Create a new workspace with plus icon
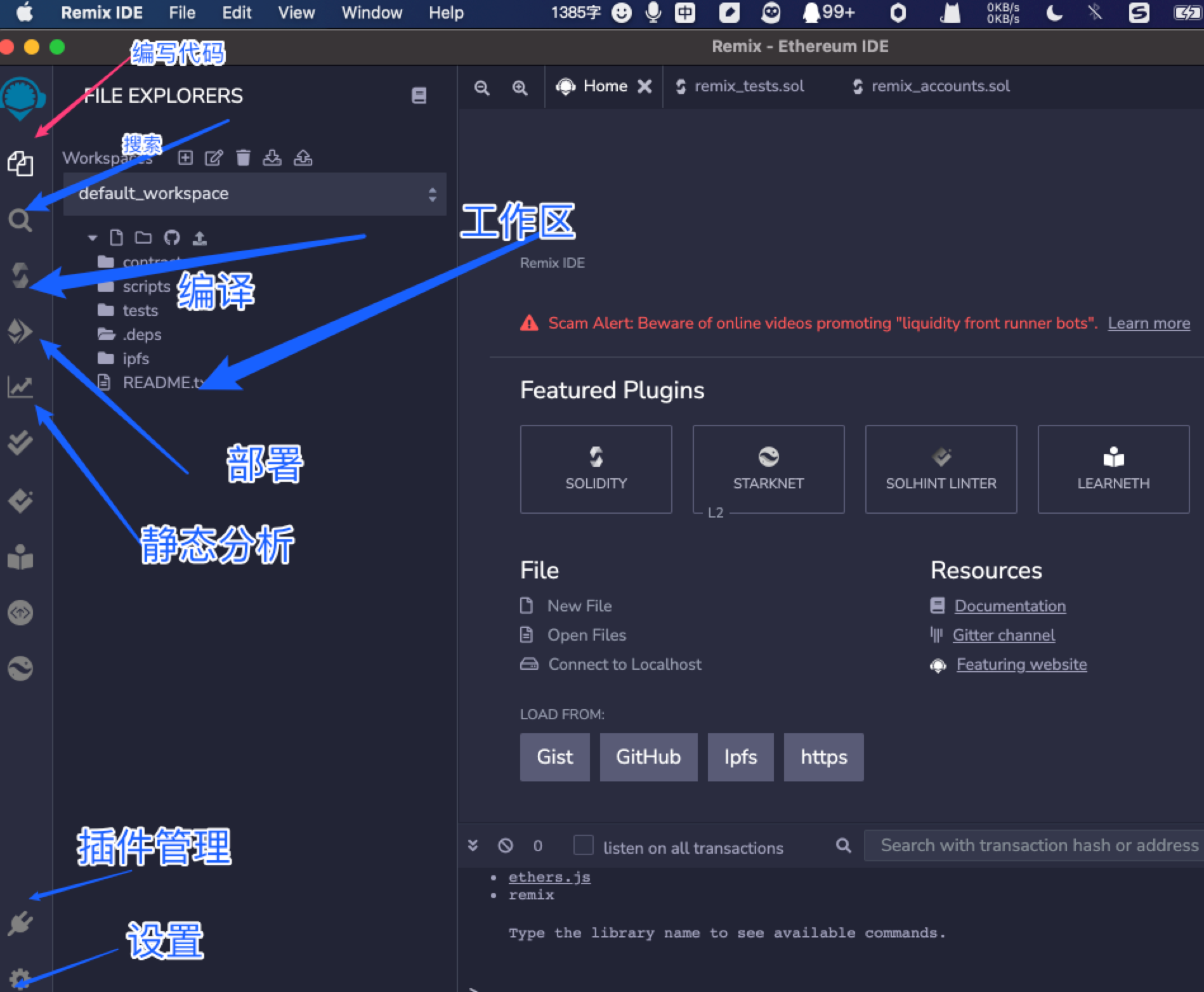 pos(185,157)
